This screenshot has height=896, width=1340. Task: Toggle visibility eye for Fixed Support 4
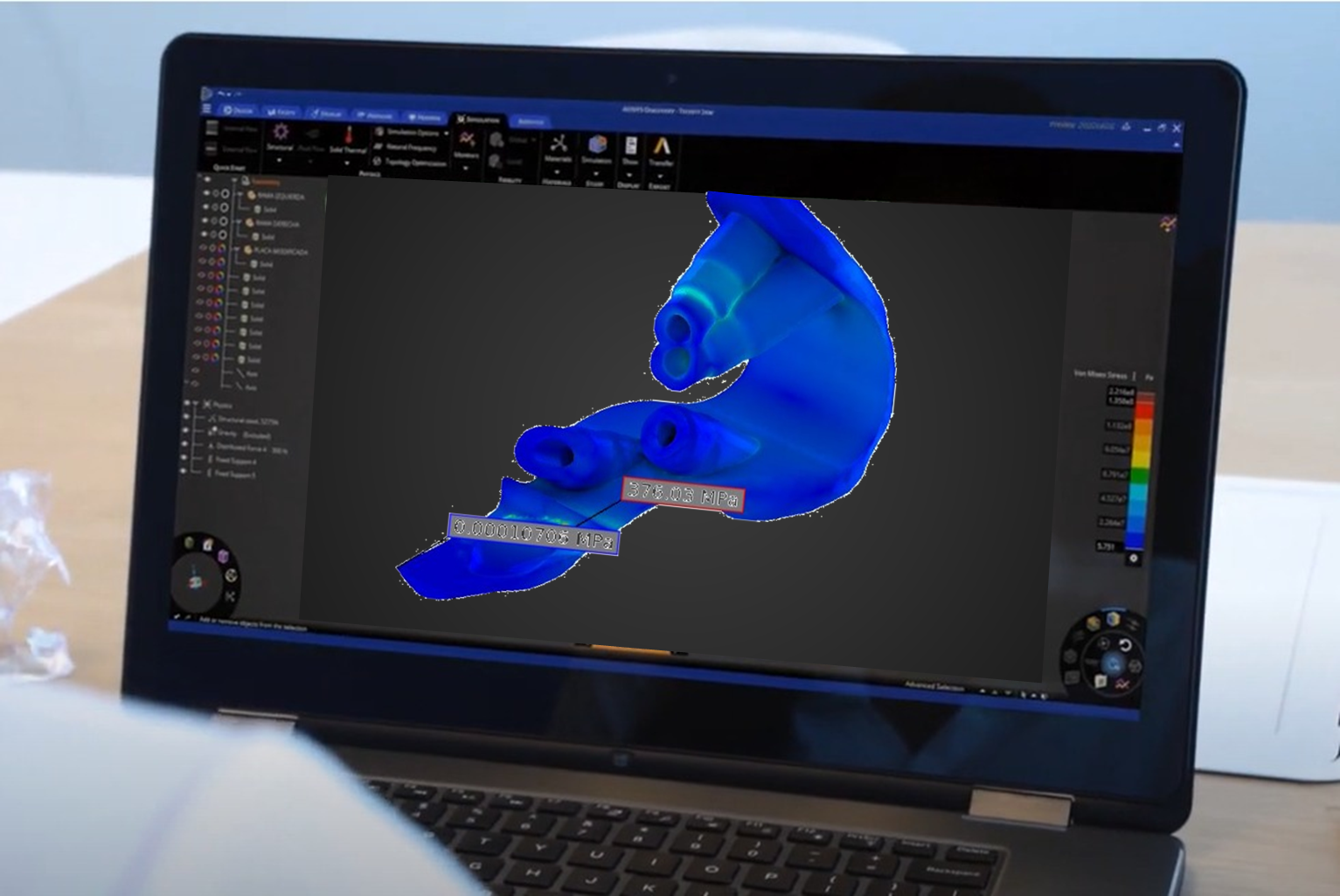(x=184, y=458)
